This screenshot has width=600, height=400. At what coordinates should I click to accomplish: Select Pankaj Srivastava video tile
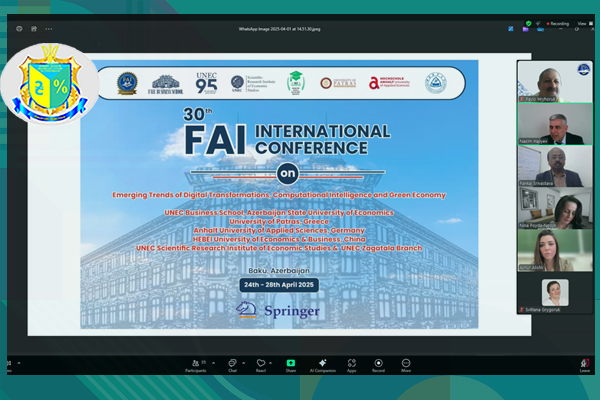pyautogui.click(x=555, y=166)
